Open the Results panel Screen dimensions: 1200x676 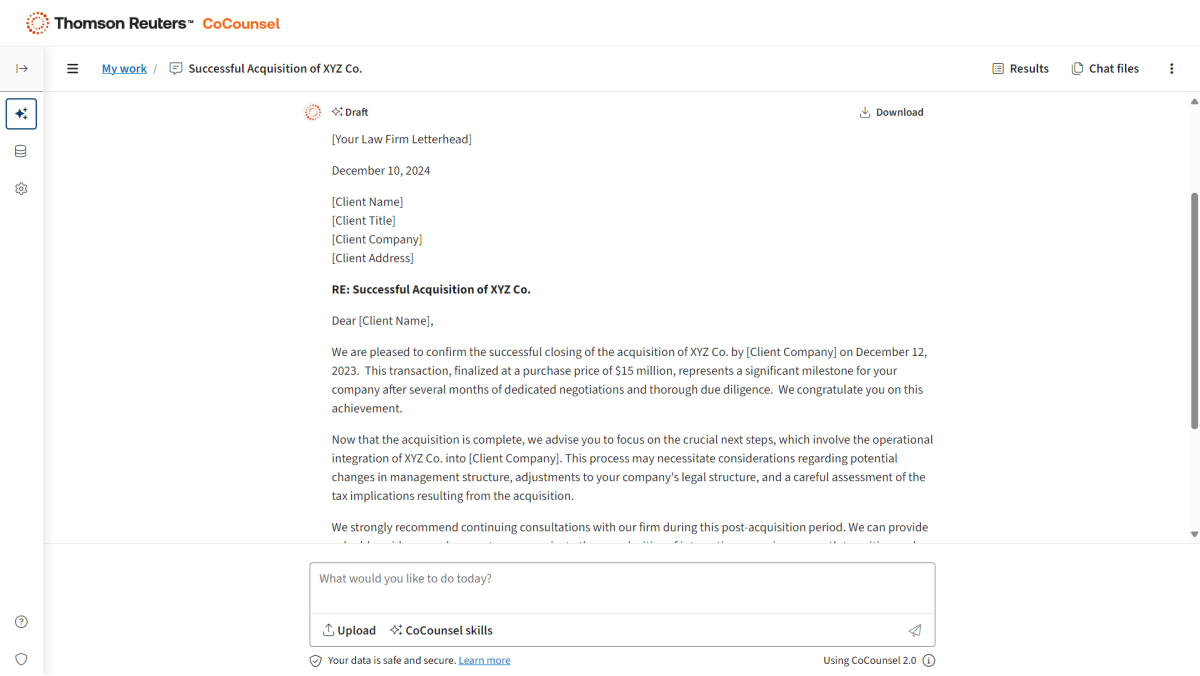click(1020, 69)
